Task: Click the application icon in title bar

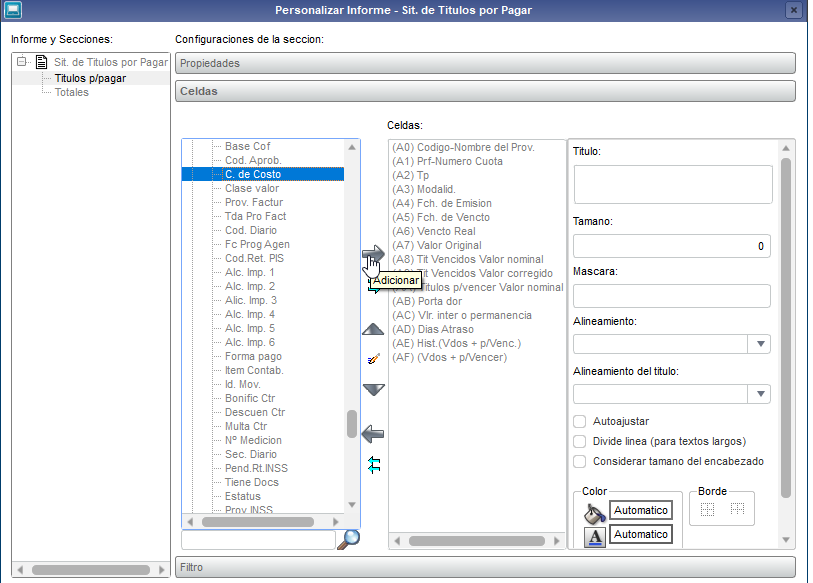Action: (x=12, y=9)
